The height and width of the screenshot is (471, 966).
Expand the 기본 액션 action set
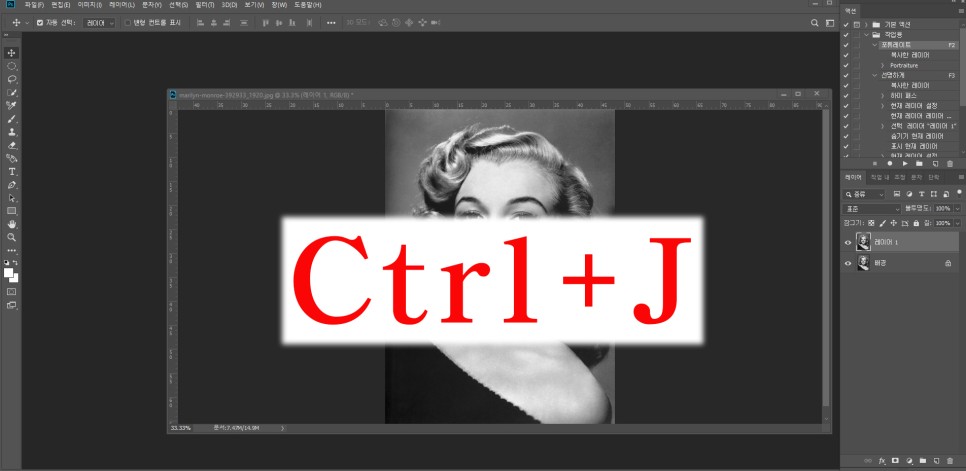point(866,25)
